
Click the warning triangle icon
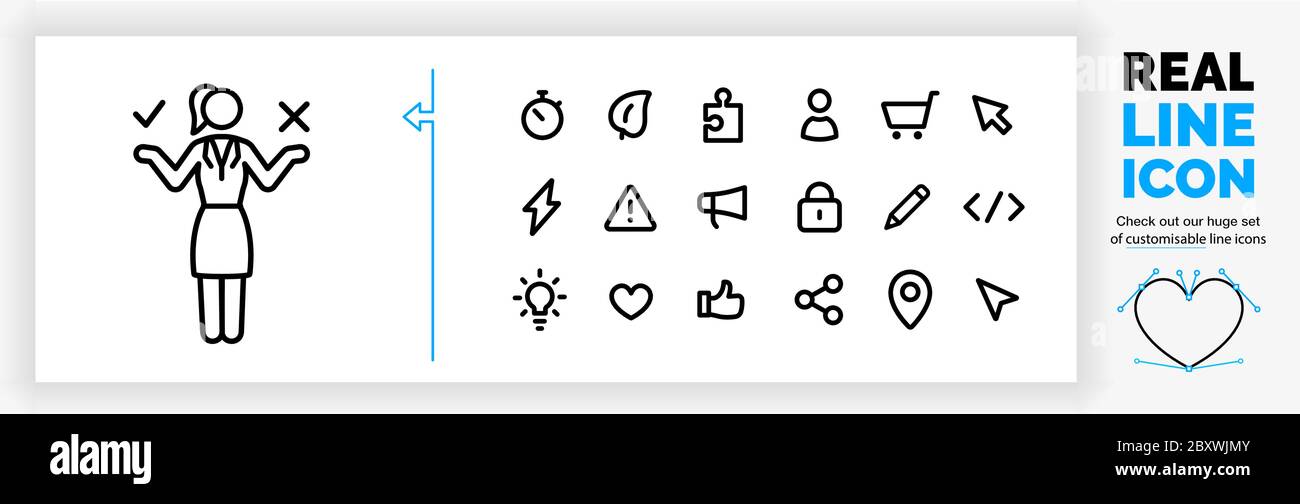click(x=630, y=208)
